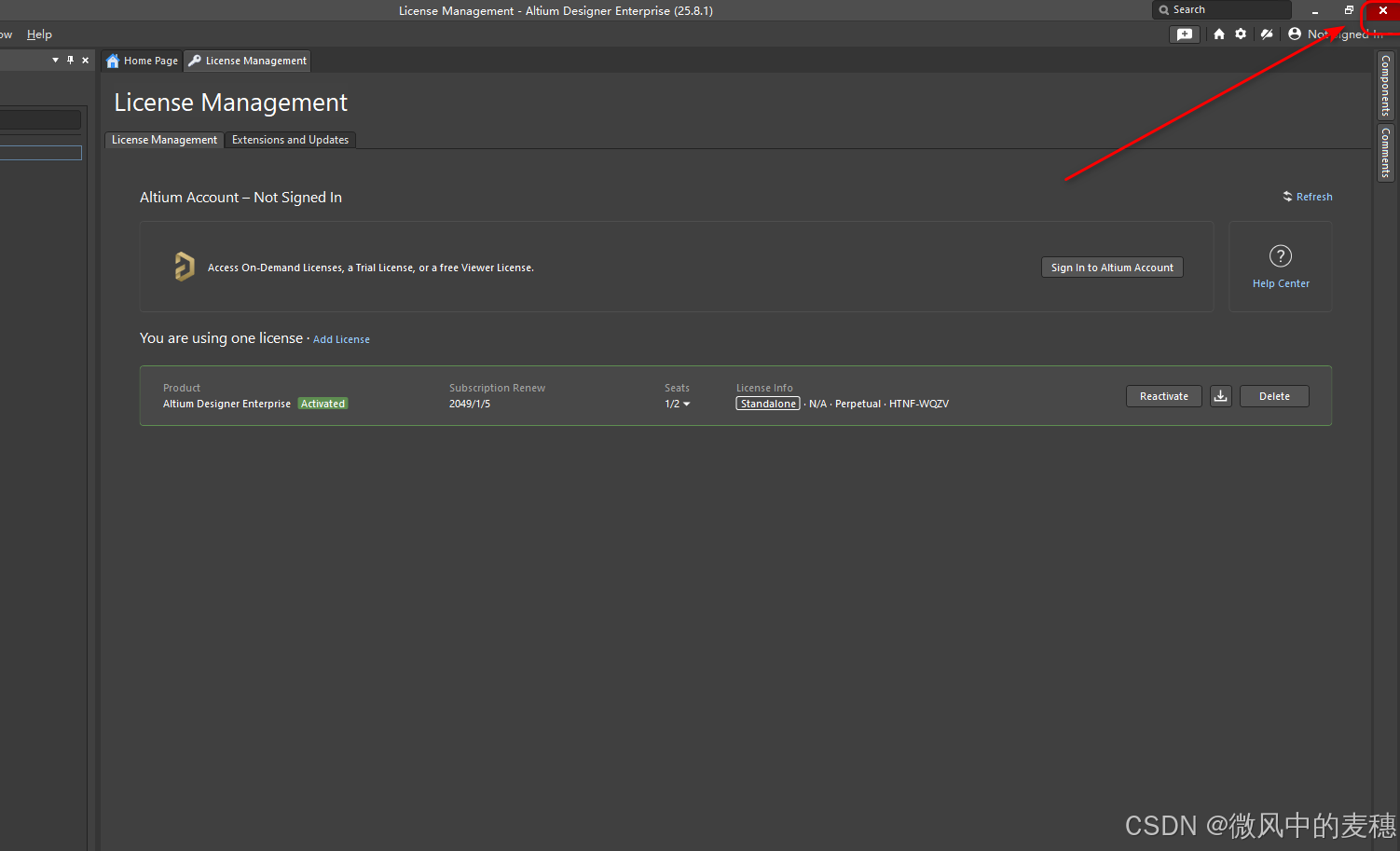Image resolution: width=1400 pixels, height=851 pixels.
Task: Click the Help Center link text
Action: pyautogui.click(x=1281, y=283)
